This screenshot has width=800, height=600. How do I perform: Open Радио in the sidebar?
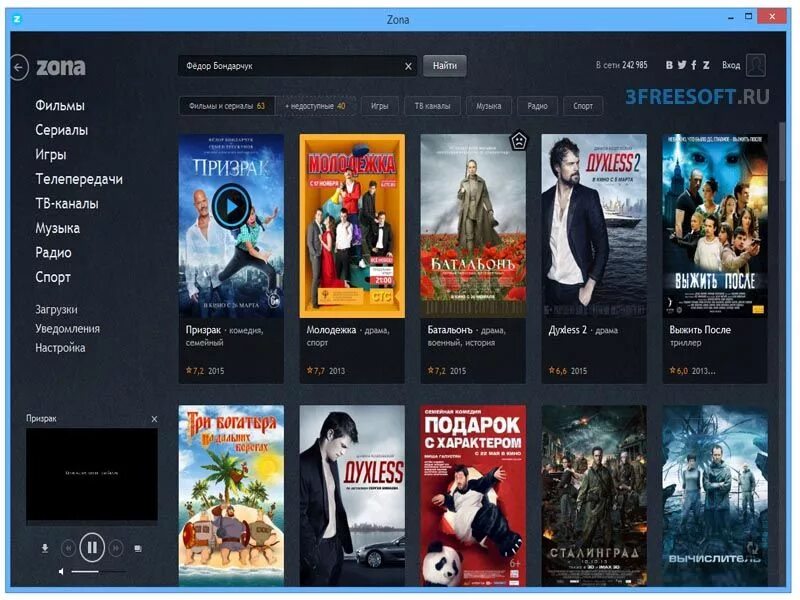click(53, 253)
